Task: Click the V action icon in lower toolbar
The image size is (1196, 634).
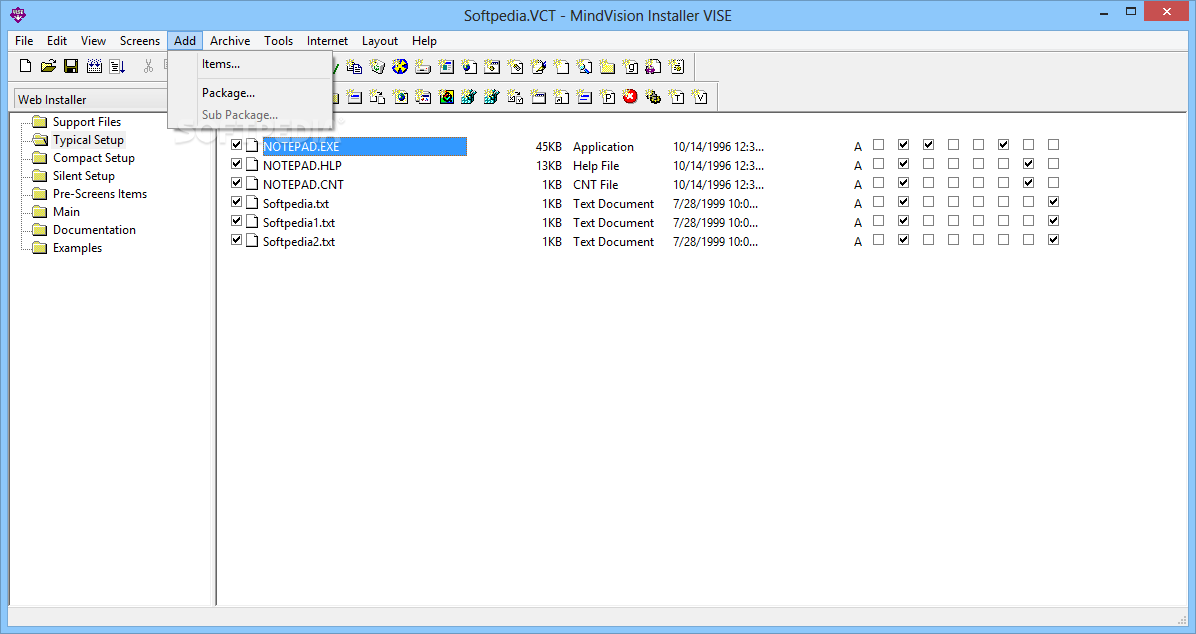Action: pyautogui.click(x=699, y=96)
